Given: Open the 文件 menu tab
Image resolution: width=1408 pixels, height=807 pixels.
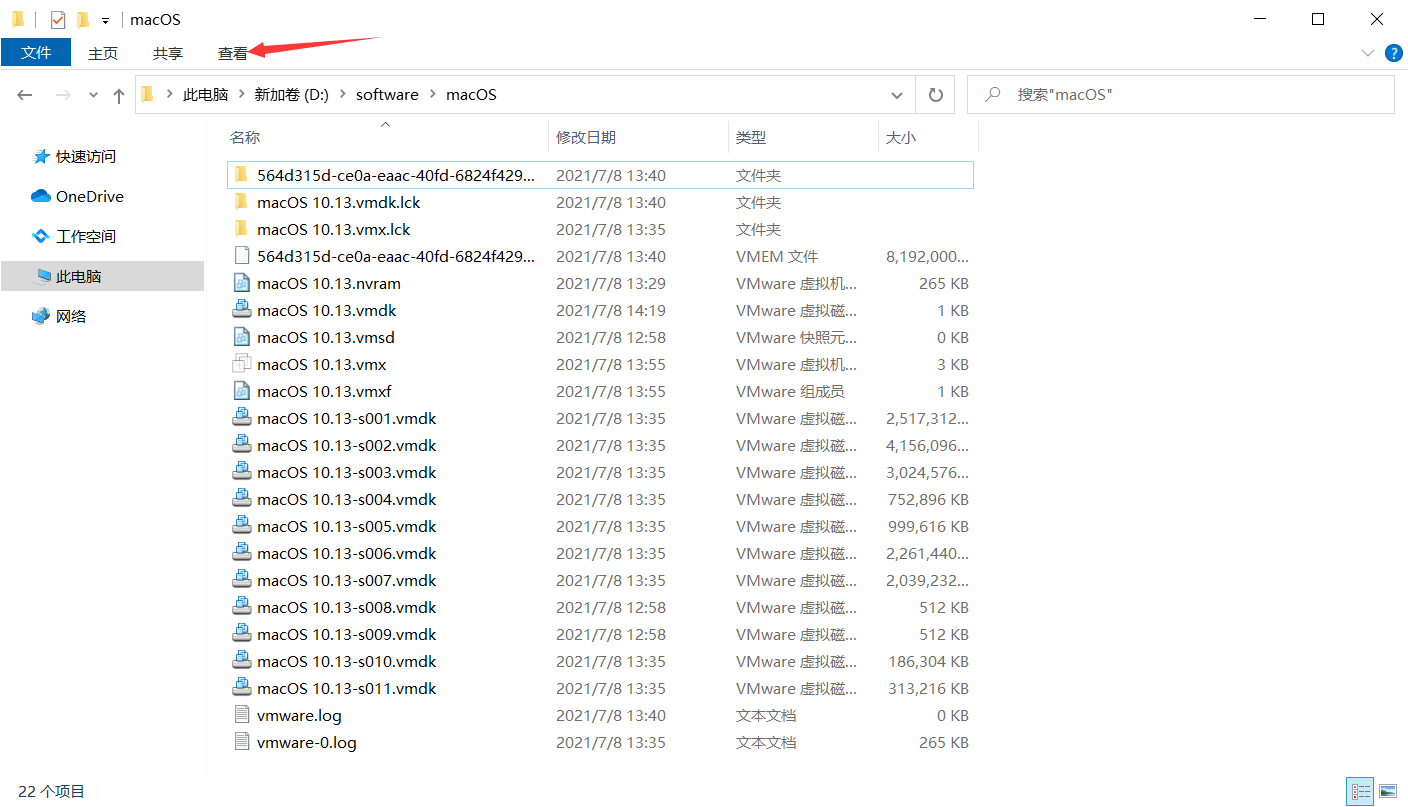Looking at the screenshot, I should point(36,53).
